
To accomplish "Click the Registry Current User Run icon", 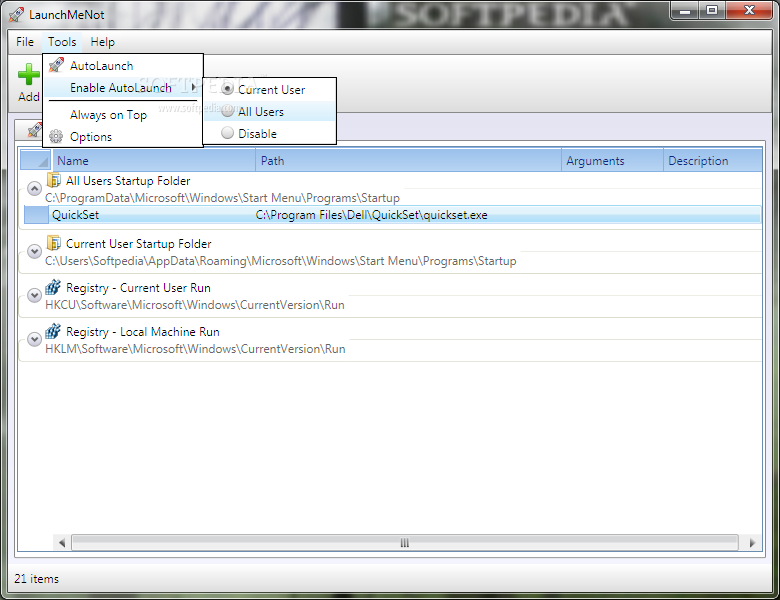I will click(x=53, y=287).
